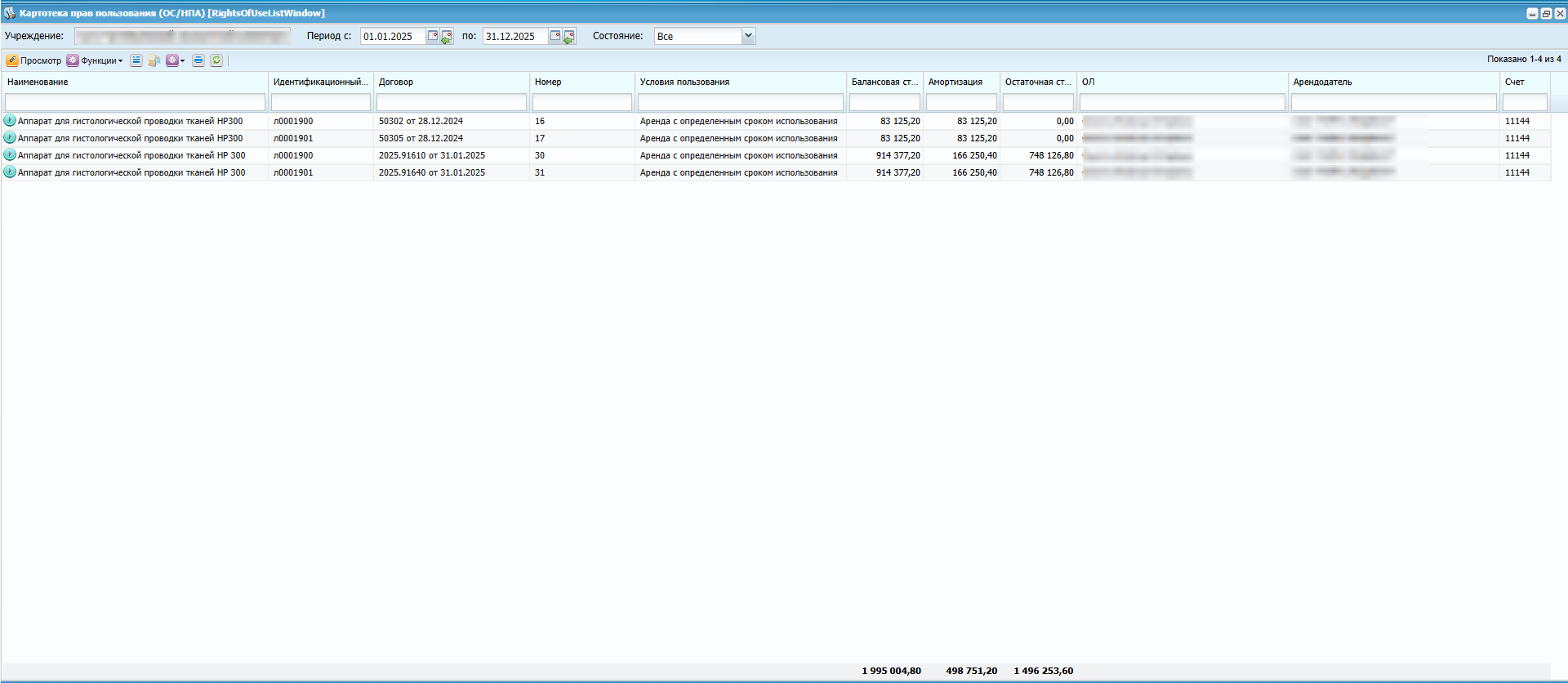Click the blue list view toolbar icon
Screen dimensions: 1568x683
coord(136,60)
